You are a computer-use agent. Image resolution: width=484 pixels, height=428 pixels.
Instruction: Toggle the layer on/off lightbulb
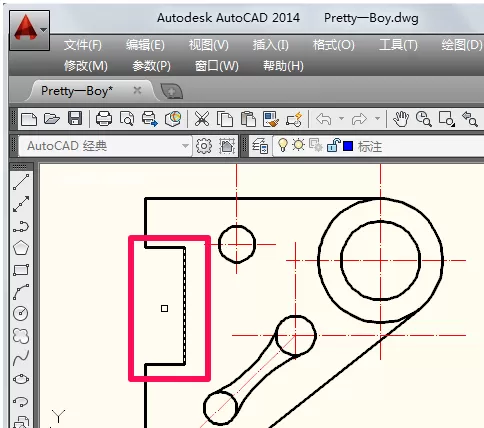pyautogui.click(x=283, y=145)
